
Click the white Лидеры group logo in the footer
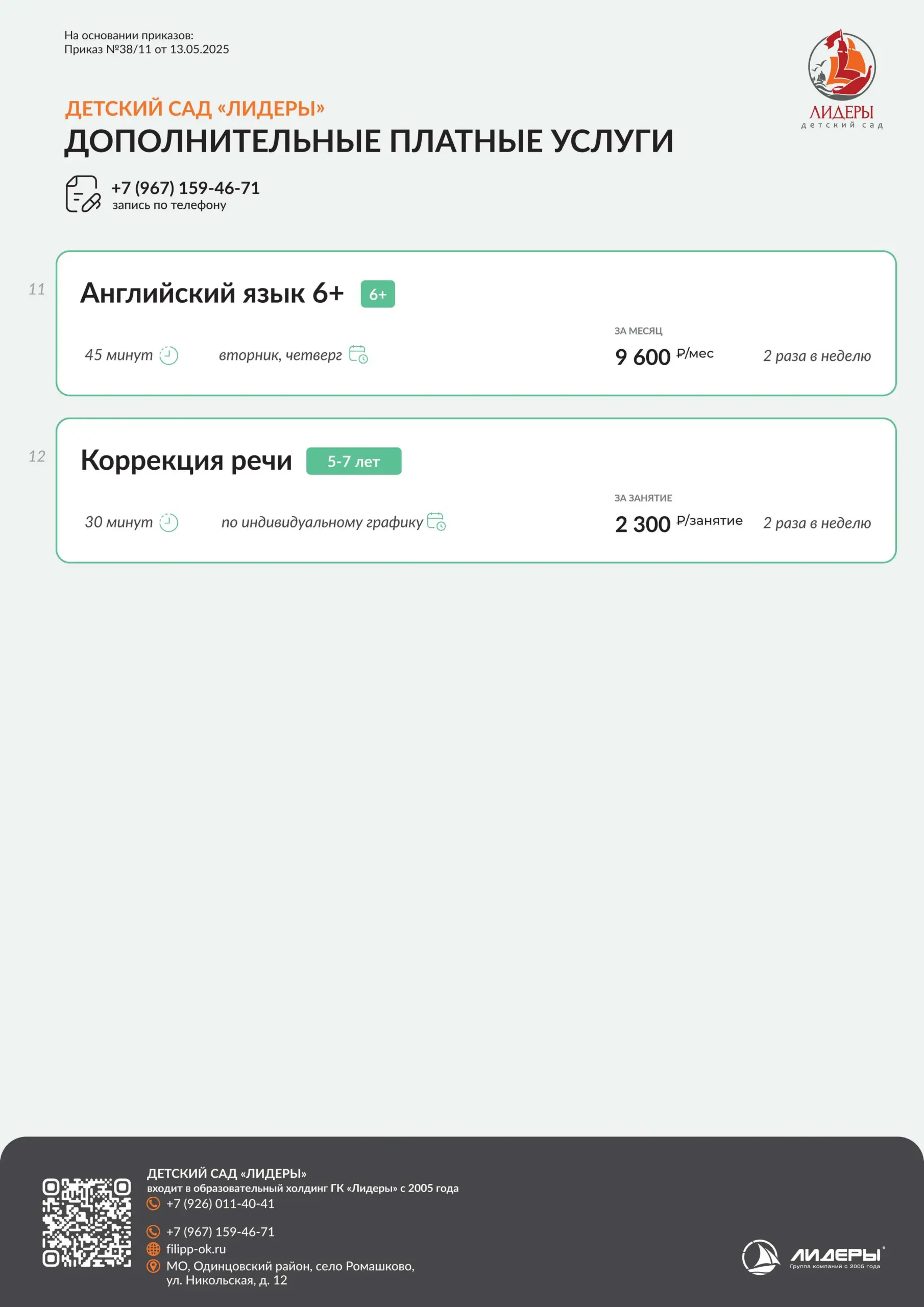coord(813,1257)
